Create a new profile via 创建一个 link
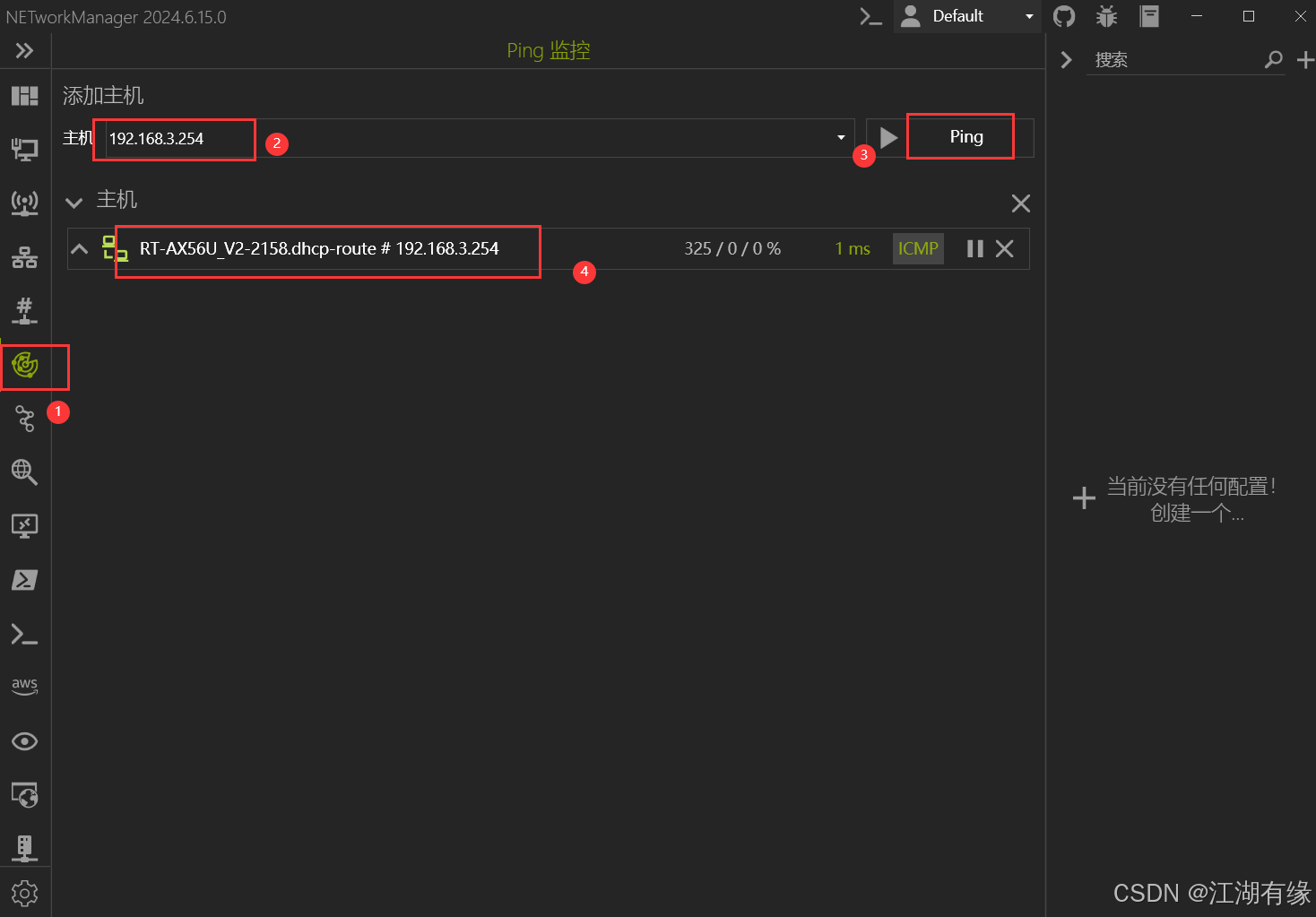 [1197, 513]
